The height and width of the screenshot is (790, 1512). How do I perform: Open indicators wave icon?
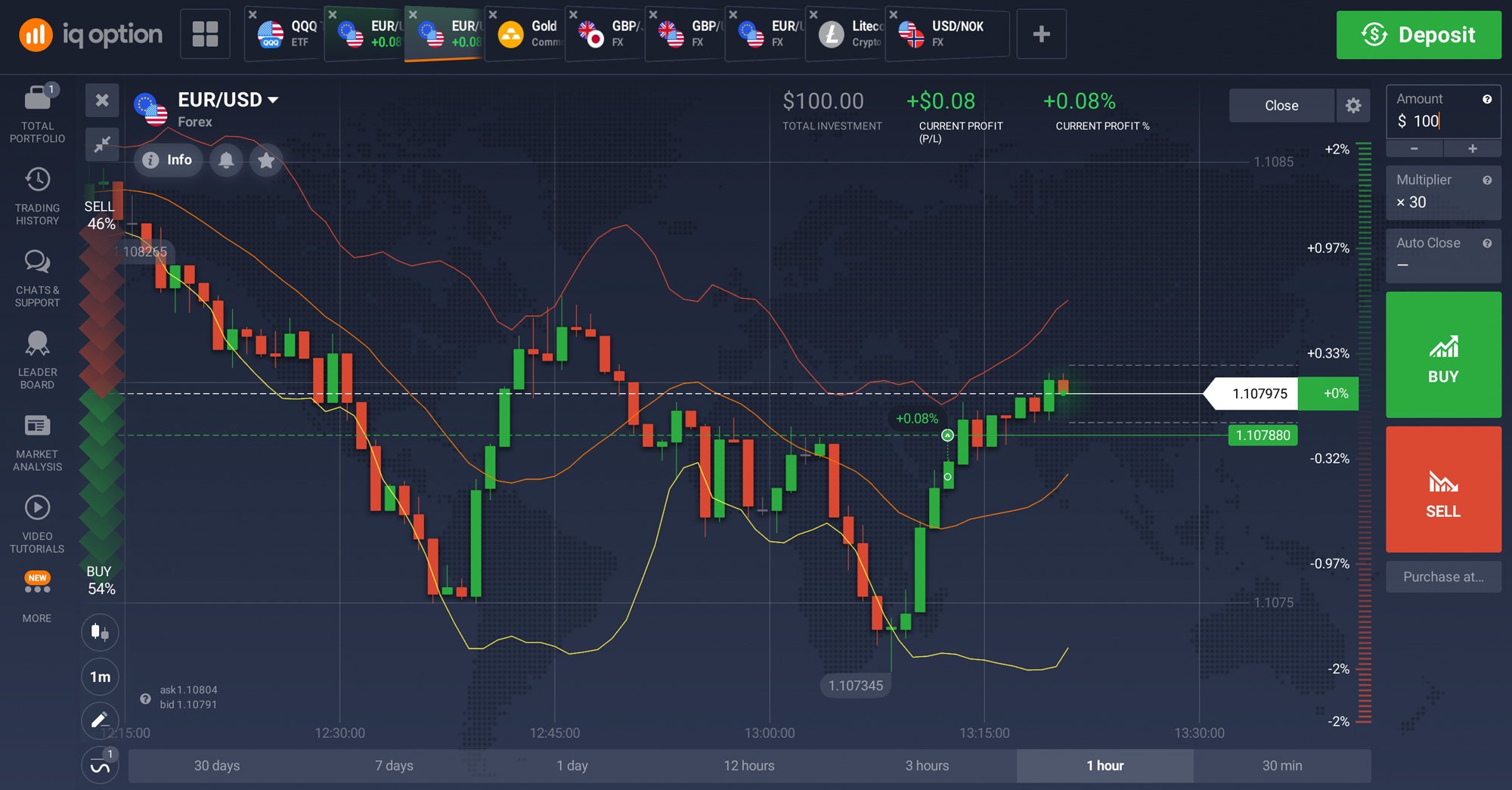100,765
